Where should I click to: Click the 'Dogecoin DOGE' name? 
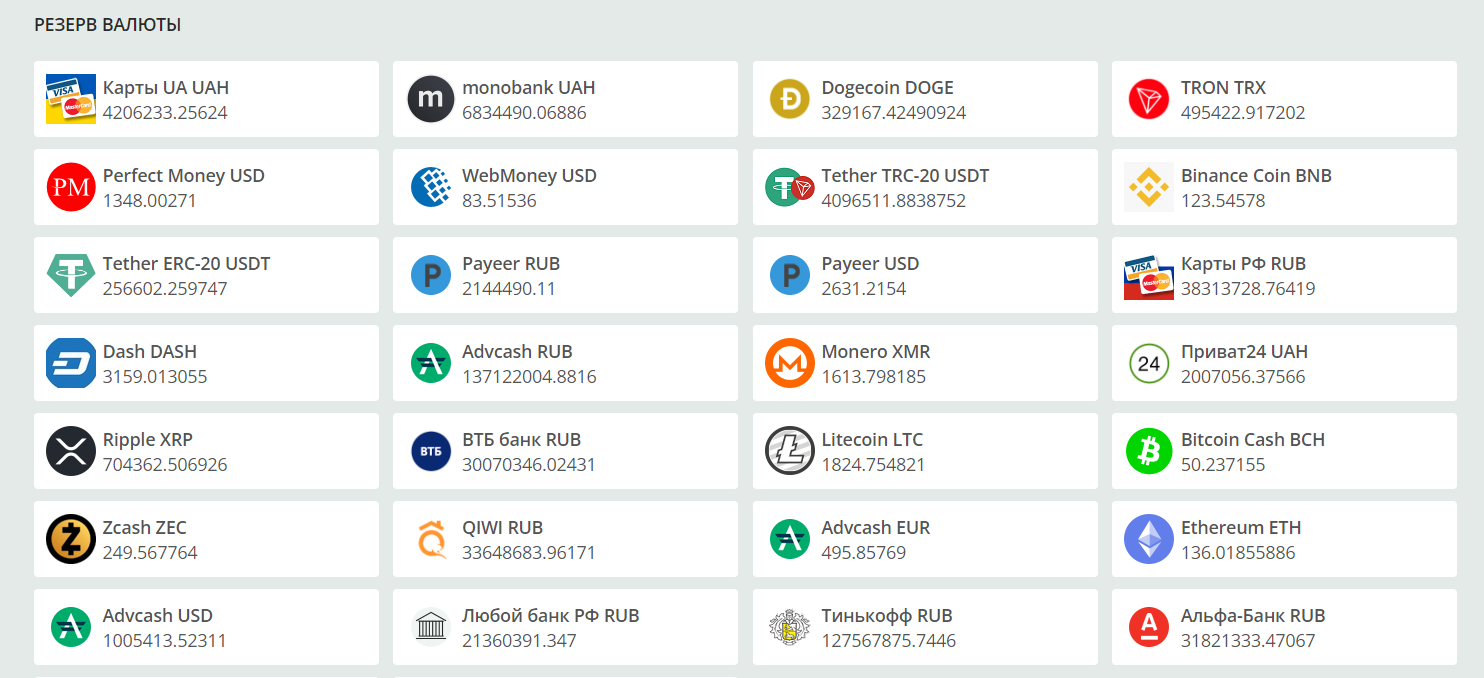click(x=888, y=87)
